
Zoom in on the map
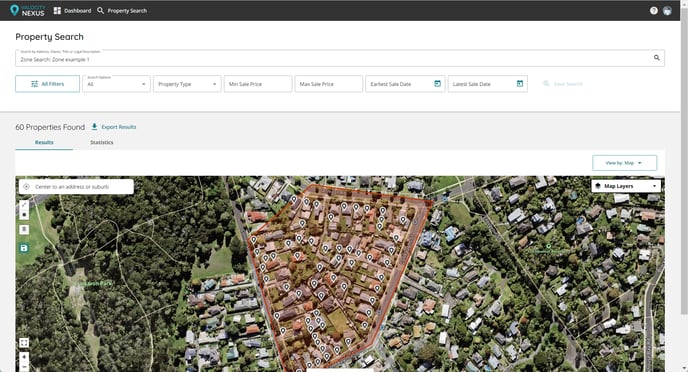pyautogui.click(x=24, y=357)
